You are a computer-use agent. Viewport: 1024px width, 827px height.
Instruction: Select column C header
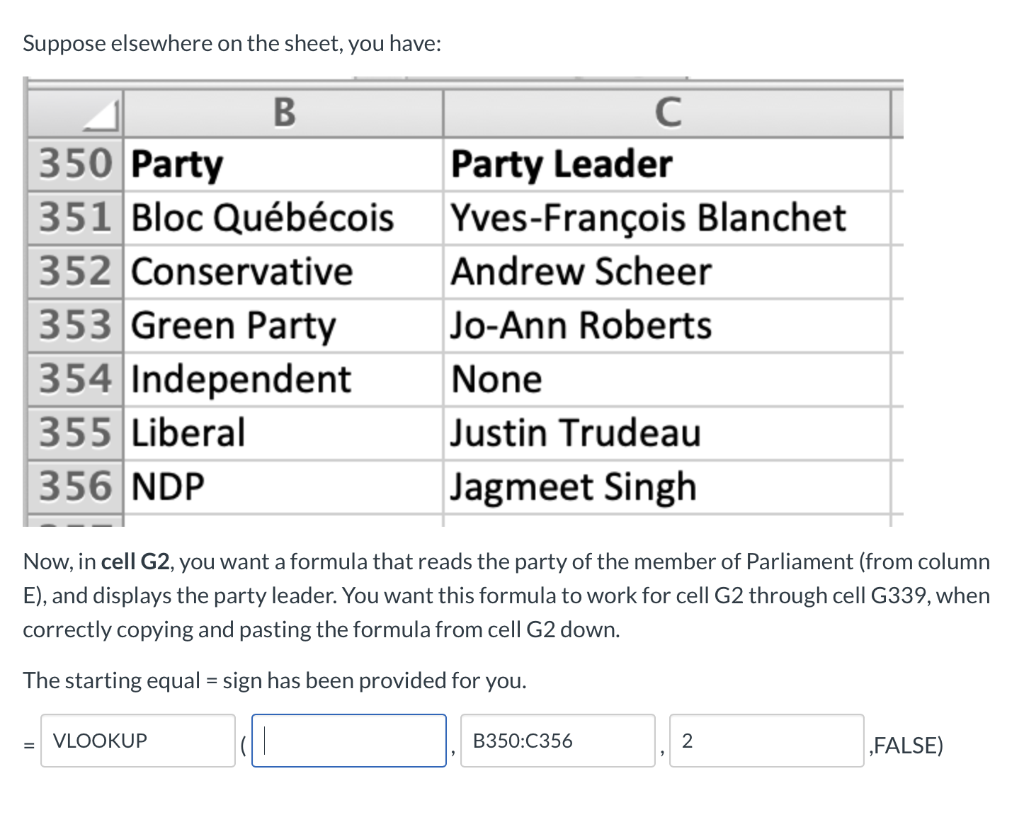click(x=666, y=111)
